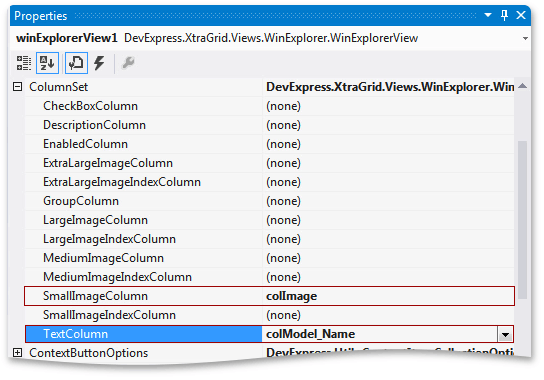Close the Properties panel
Viewport: 544px width, 380px height.
pyautogui.click(x=521, y=15)
